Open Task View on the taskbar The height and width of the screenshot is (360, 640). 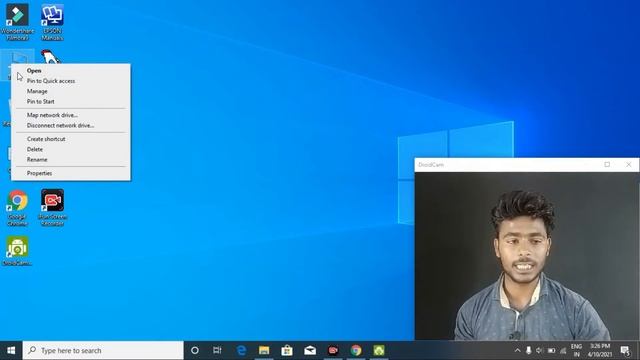tap(217, 350)
